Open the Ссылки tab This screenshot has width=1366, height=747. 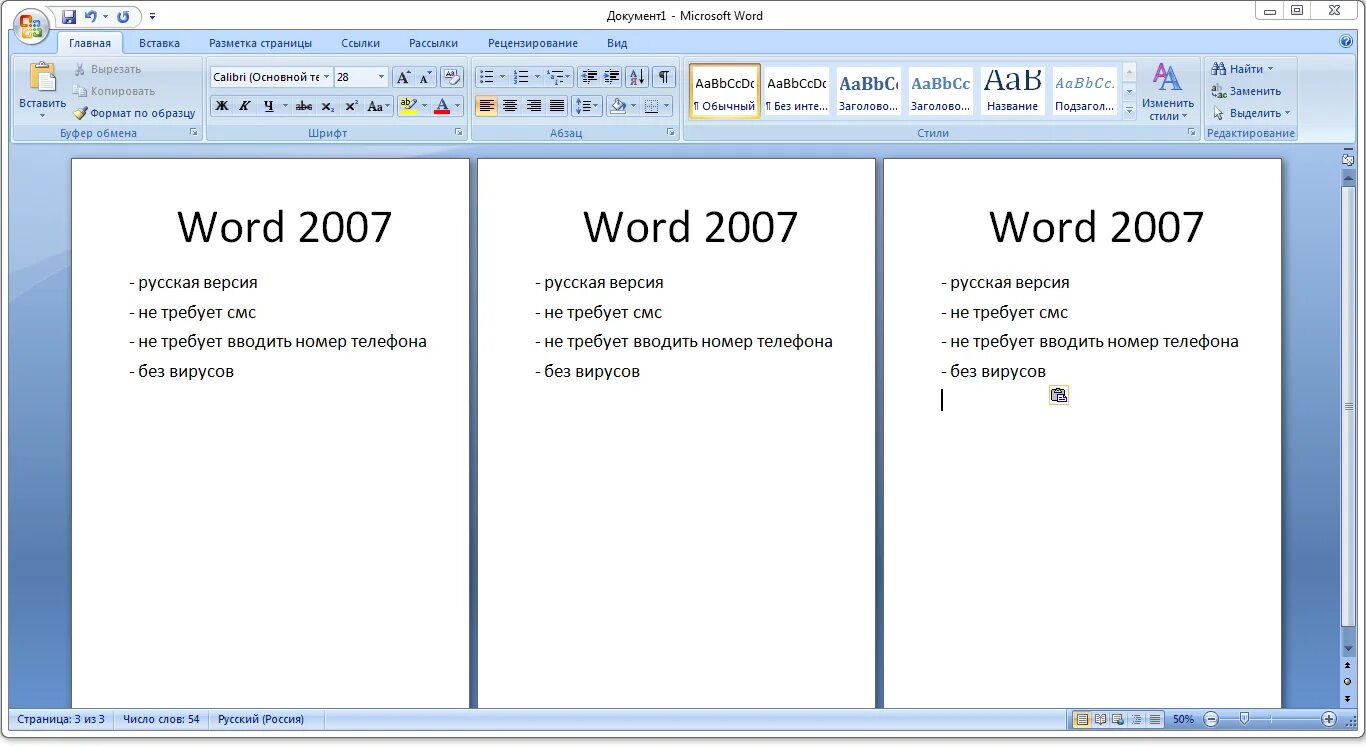click(x=360, y=43)
